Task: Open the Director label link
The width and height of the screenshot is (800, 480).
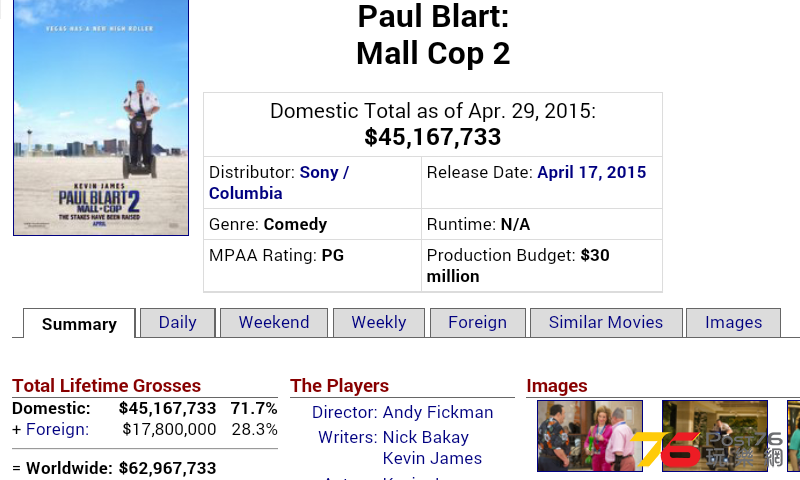Action: coord(344,412)
